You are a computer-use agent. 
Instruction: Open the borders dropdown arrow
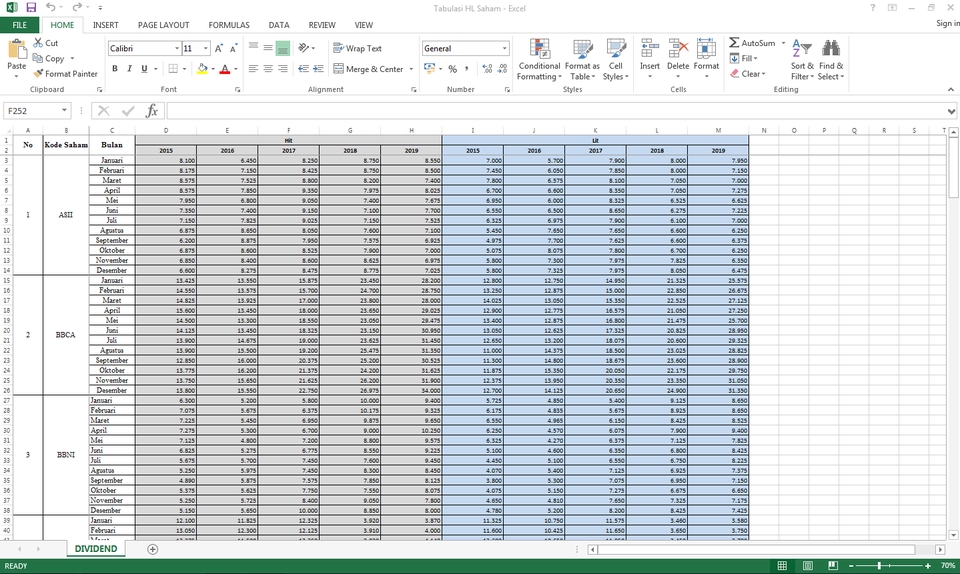click(x=184, y=69)
